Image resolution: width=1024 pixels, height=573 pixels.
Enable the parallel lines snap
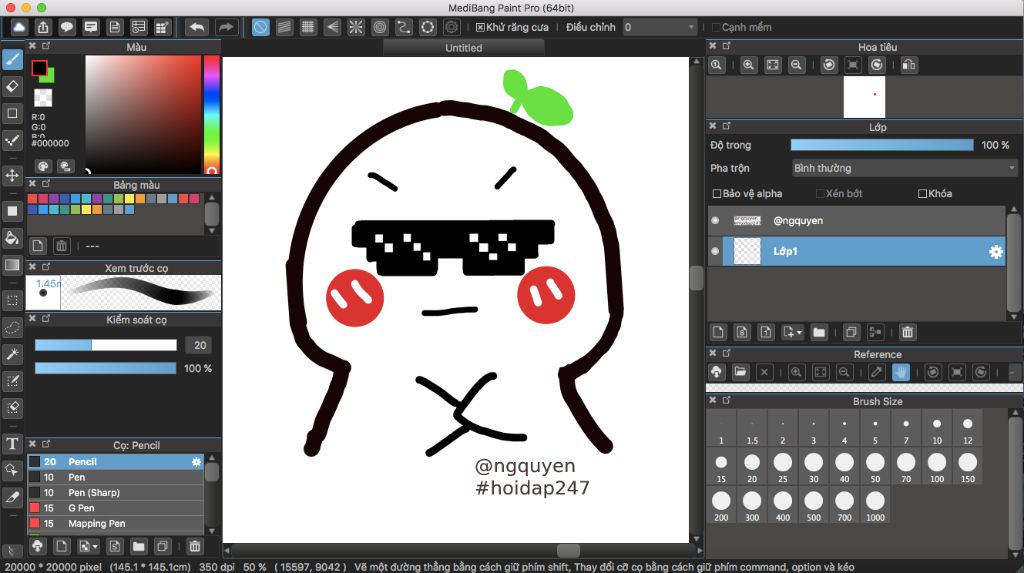point(284,27)
